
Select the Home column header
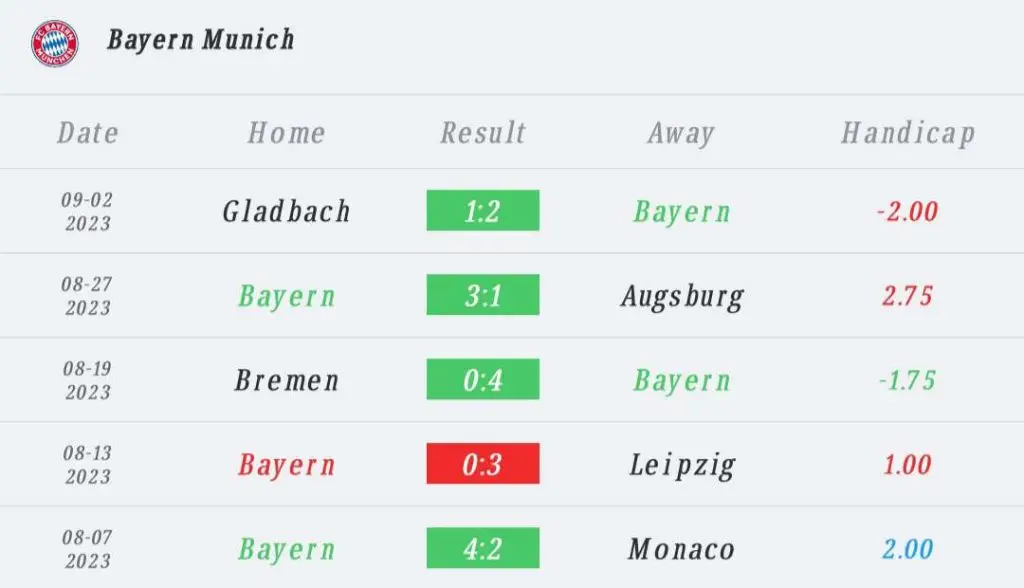tap(286, 133)
